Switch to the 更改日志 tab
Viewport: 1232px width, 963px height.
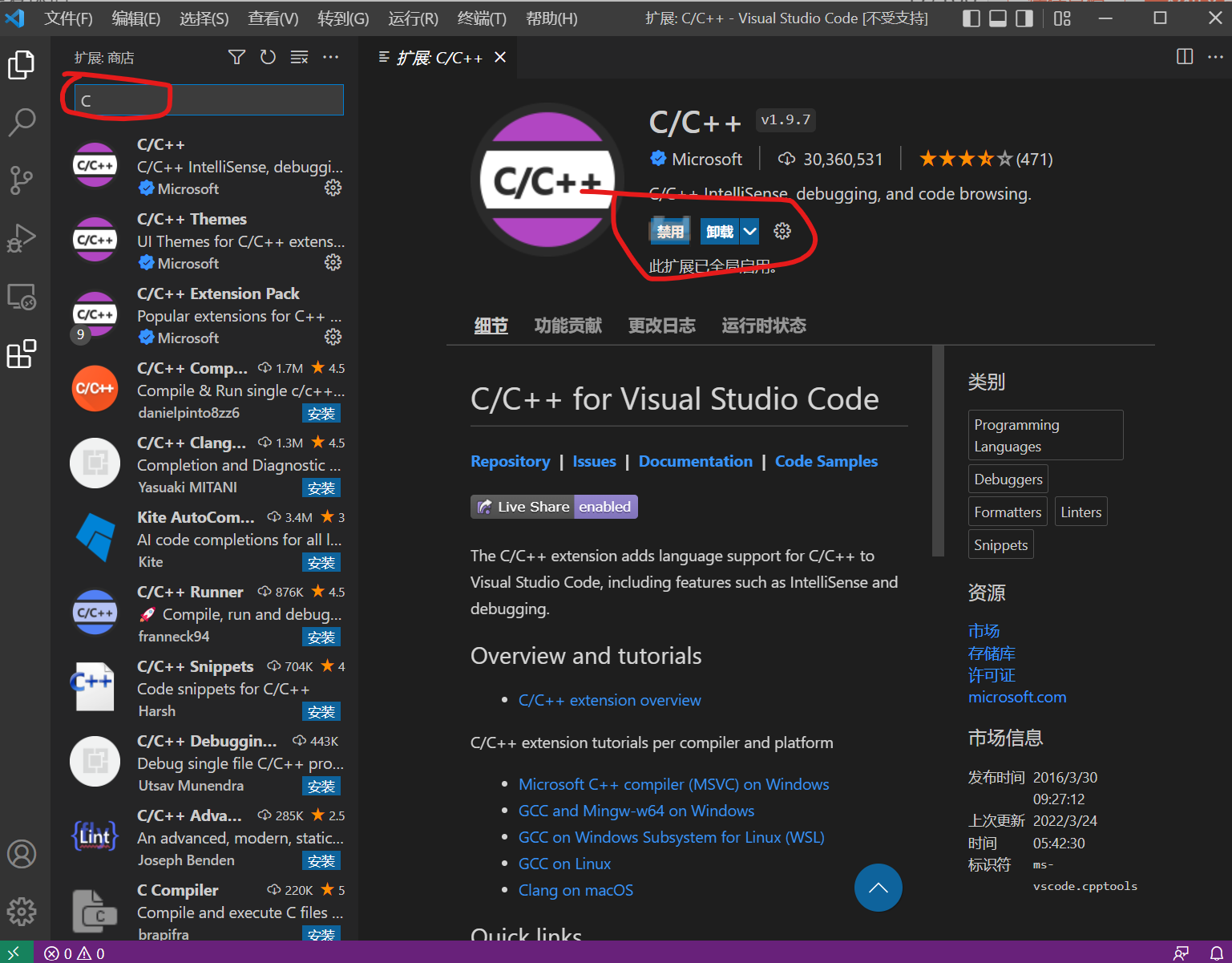pos(662,326)
